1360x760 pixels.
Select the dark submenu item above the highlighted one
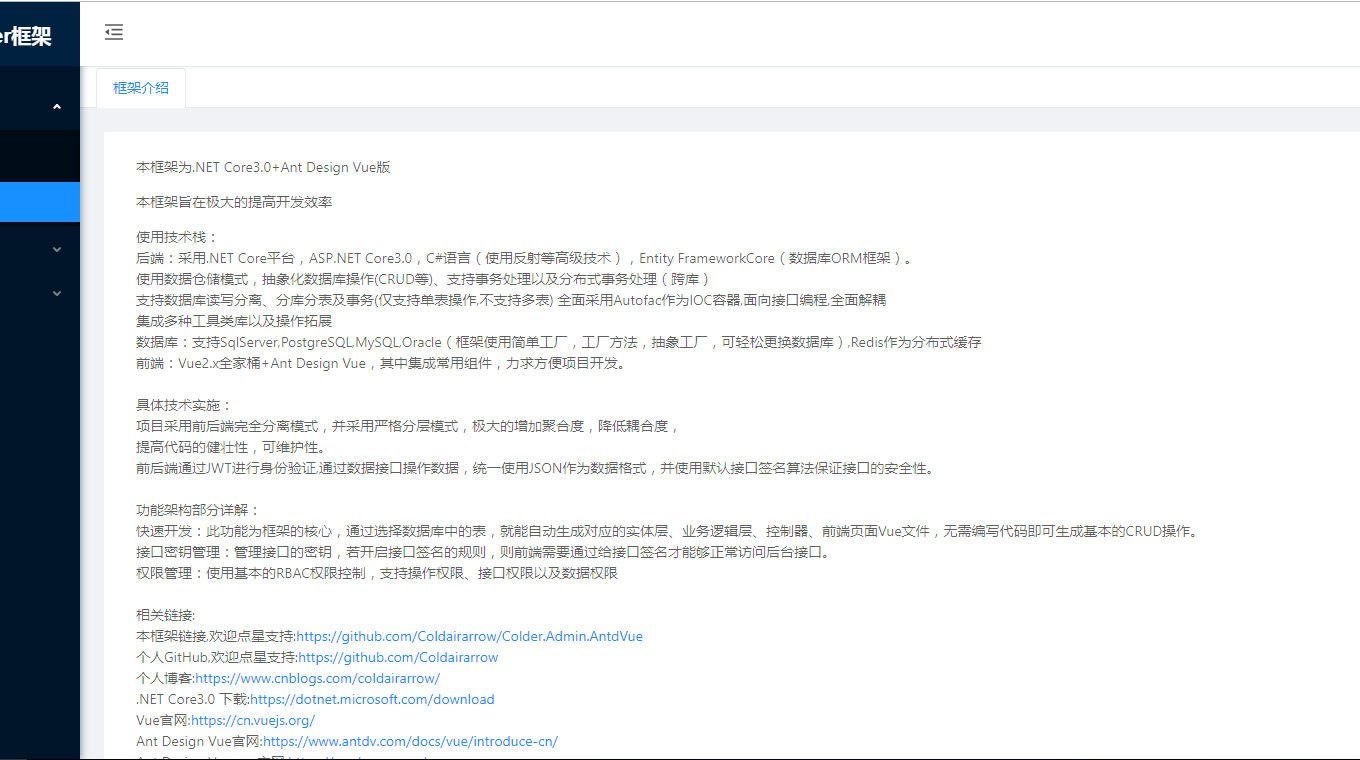point(39,156)
